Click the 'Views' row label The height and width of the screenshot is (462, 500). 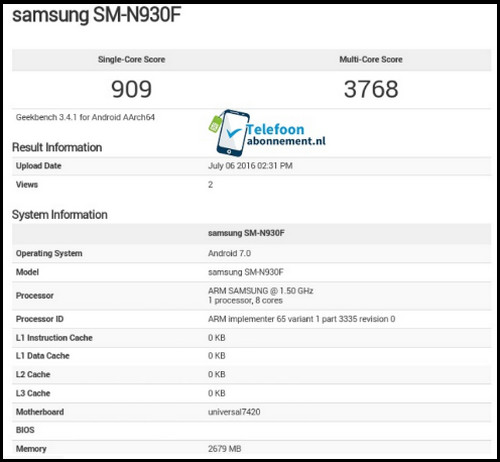27,185
